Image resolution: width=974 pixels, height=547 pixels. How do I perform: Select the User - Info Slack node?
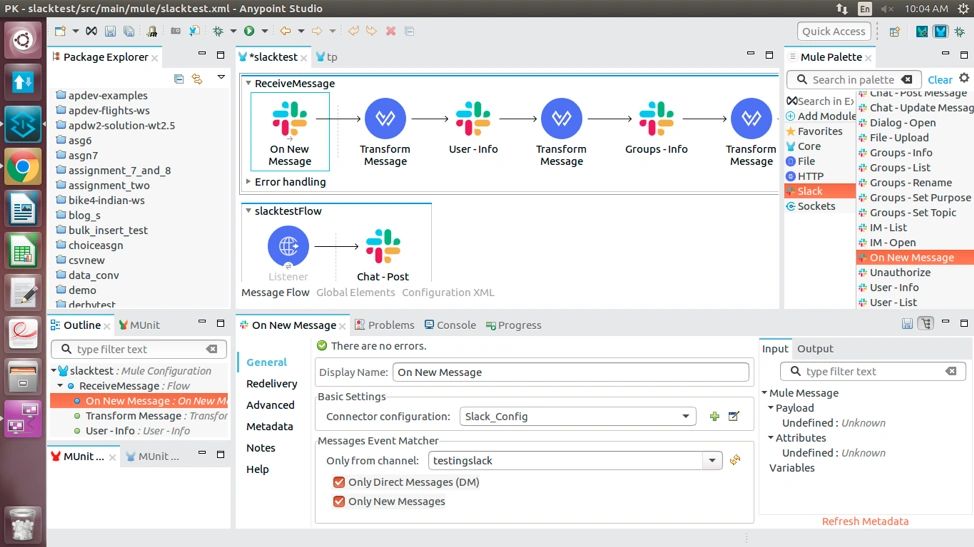(x=473, y=127)
